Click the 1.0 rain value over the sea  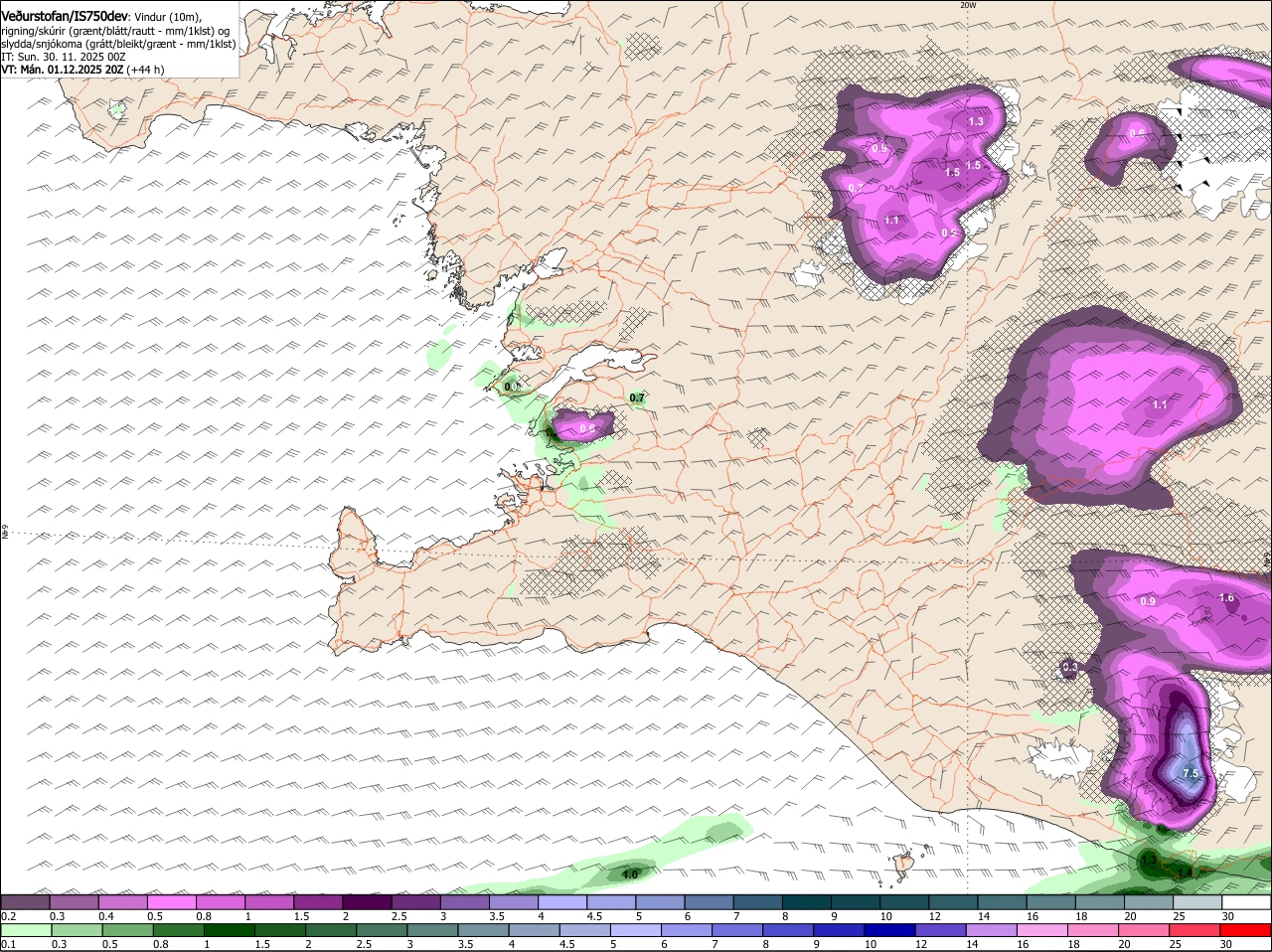click(630, 874)
